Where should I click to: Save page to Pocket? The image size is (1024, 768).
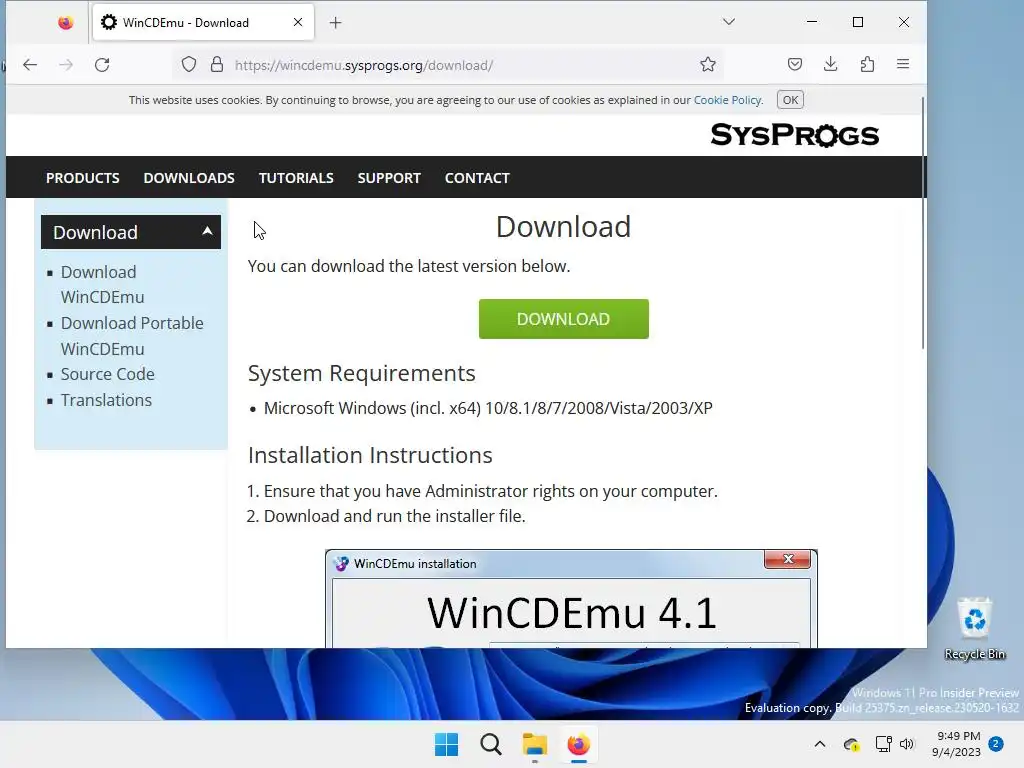795,64
